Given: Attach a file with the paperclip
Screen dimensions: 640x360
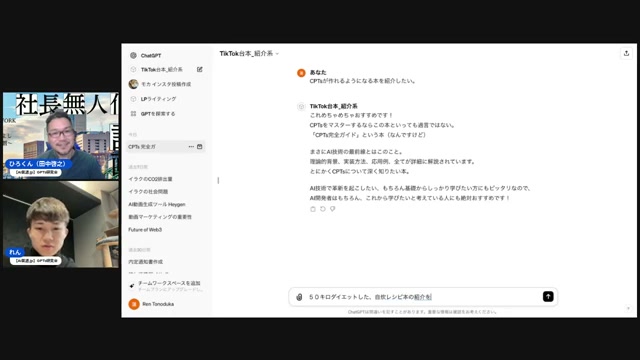Looking at the screenshot, I should pyautogui.click(x=299, y=297).
